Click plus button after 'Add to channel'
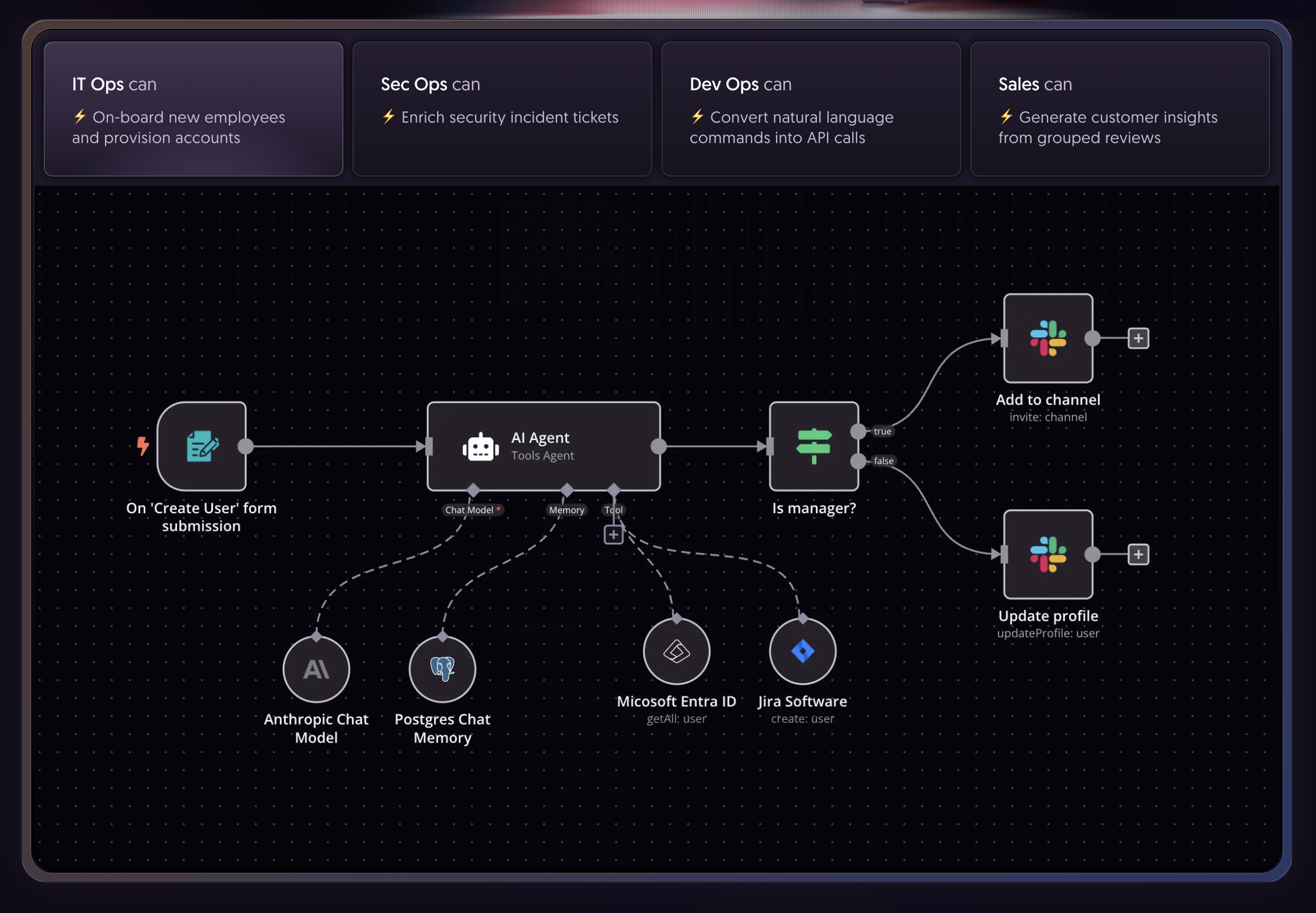Screen dimensions: 1316x913 1138,338
